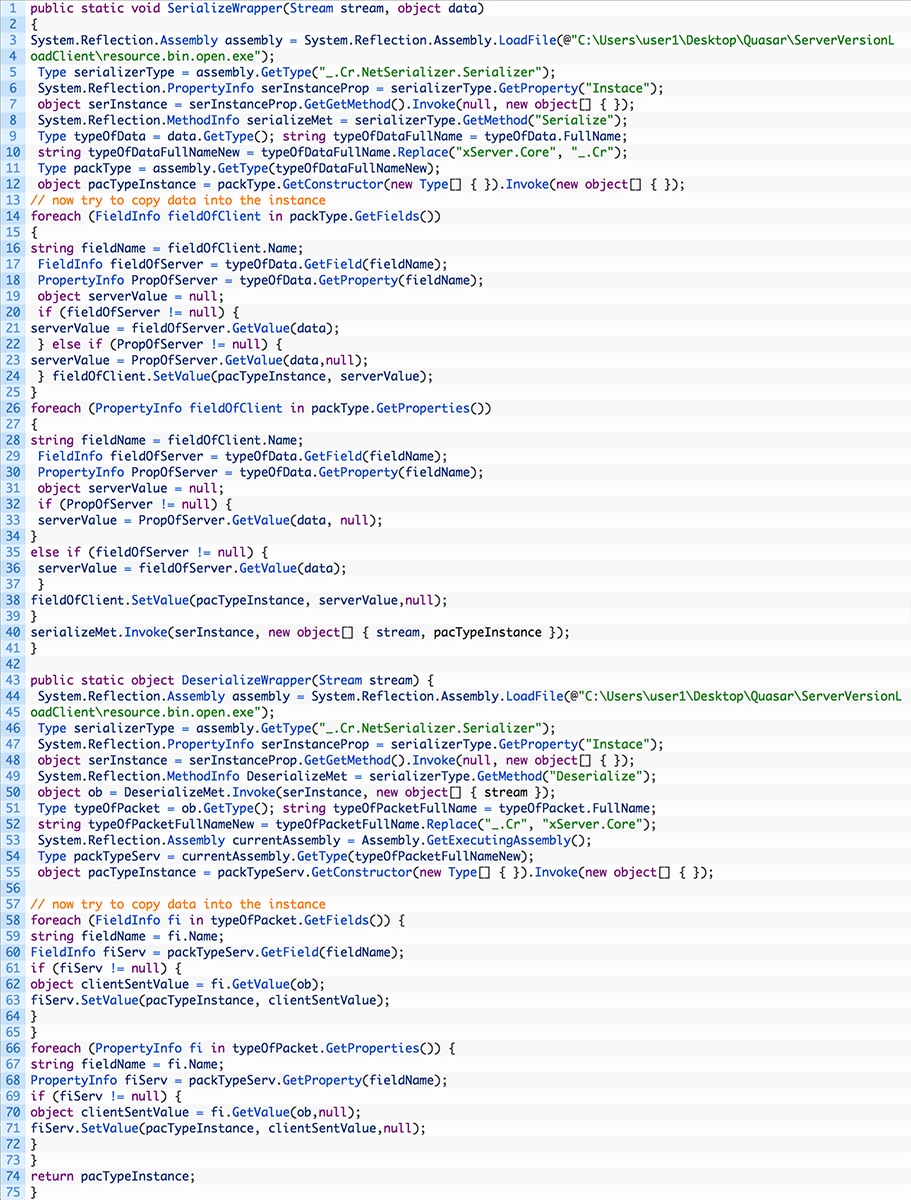911x1200 pixels.
Task: Click line number 2 in gutter
Action: tap(12, 24)
